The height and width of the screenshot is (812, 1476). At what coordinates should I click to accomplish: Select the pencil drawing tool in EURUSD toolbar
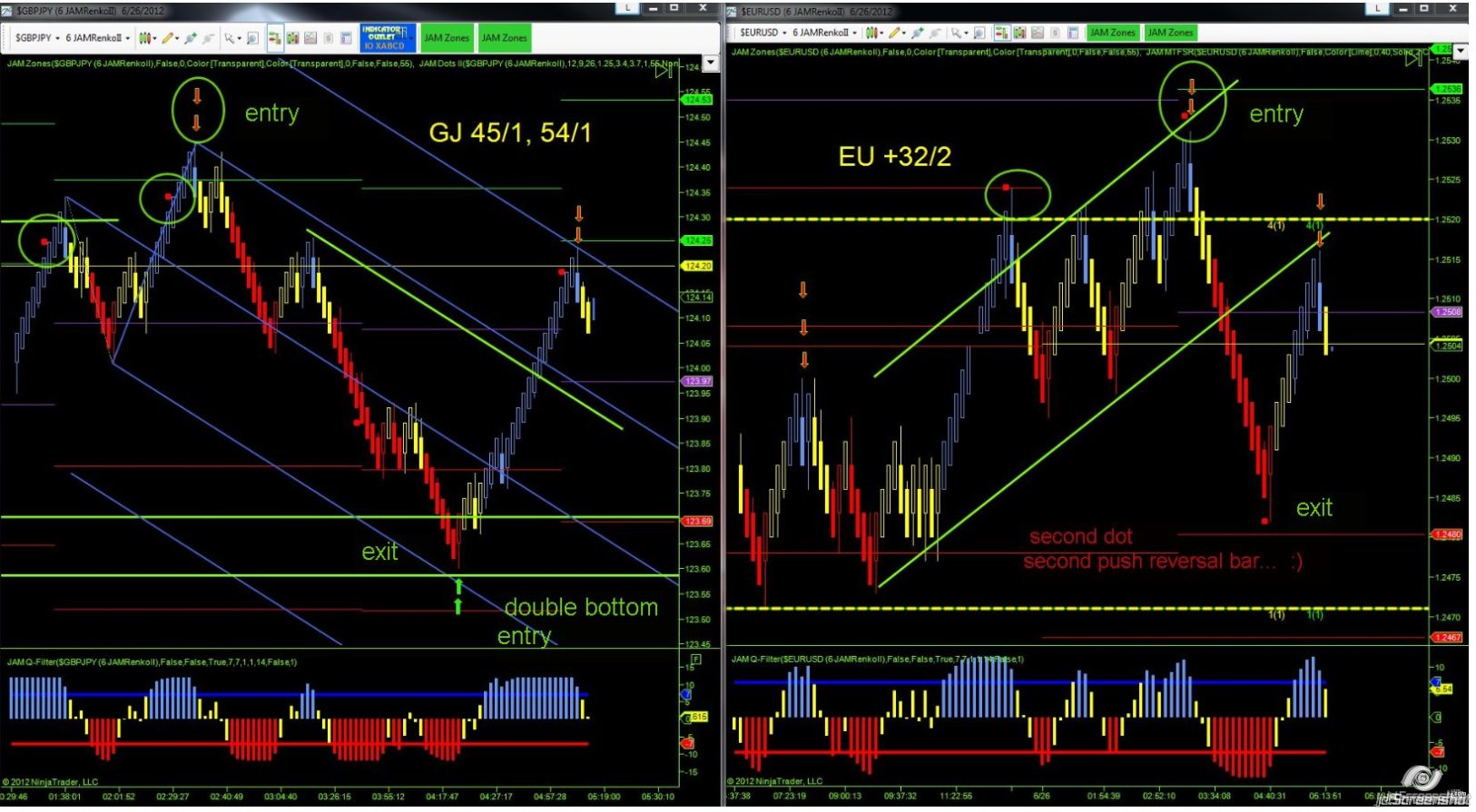point(896,33)
